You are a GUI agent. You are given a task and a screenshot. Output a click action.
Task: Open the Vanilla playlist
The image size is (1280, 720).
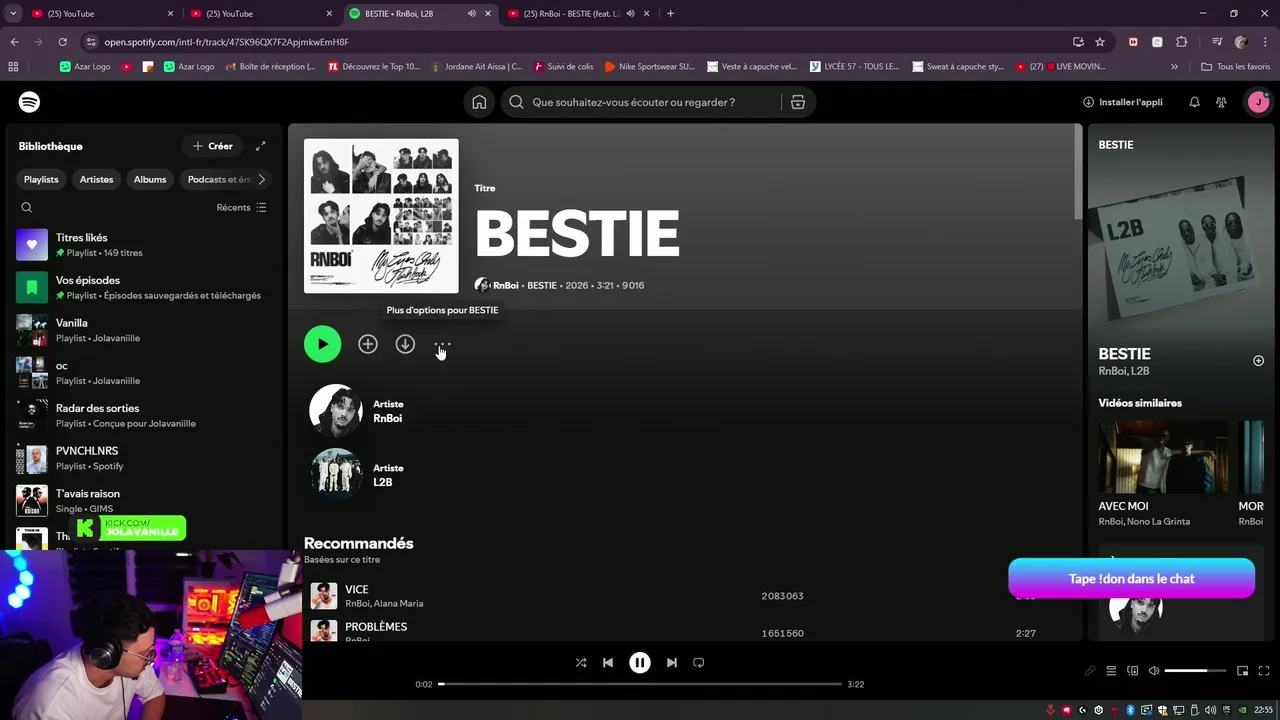(x=145, y=330)
